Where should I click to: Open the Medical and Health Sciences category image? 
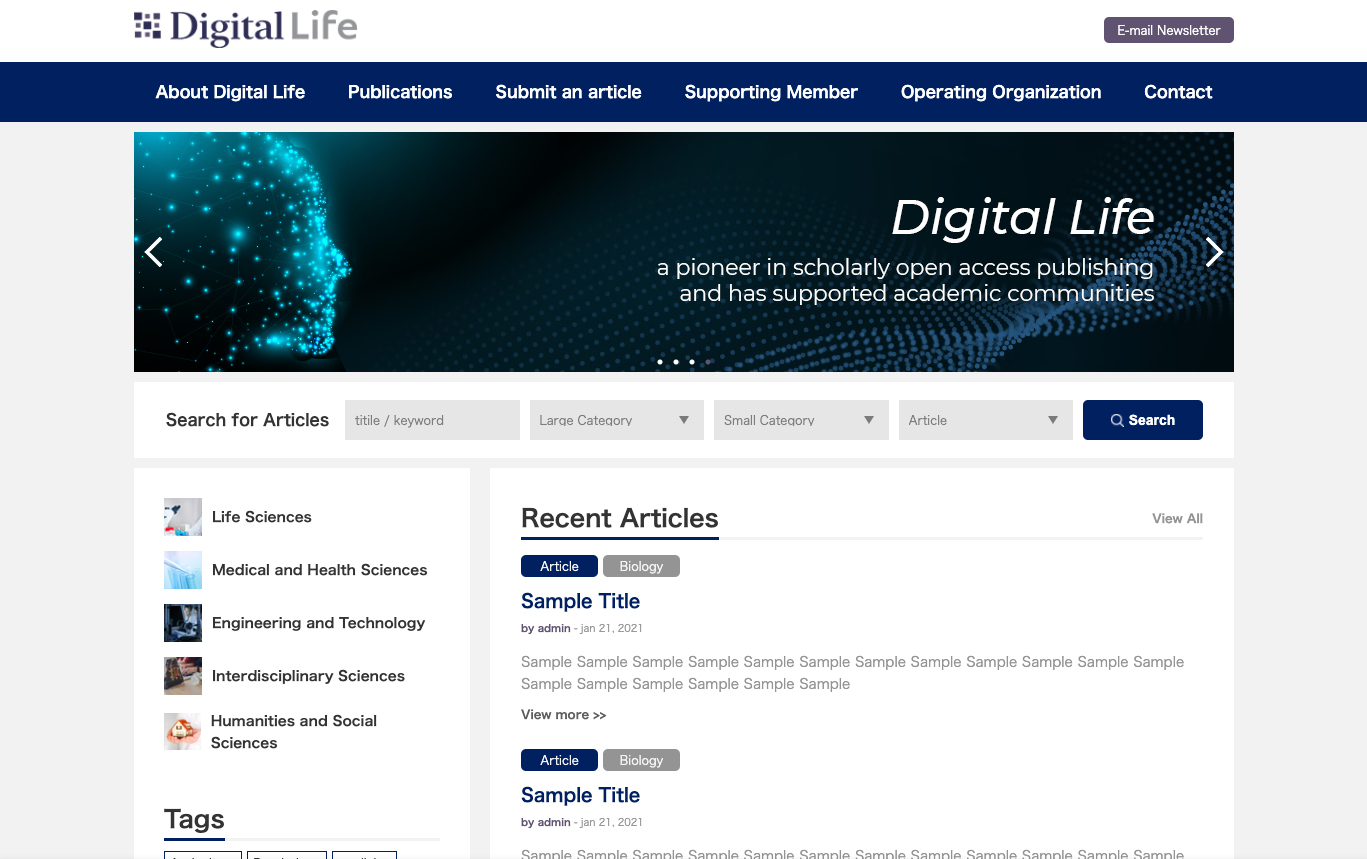(182, 569)
